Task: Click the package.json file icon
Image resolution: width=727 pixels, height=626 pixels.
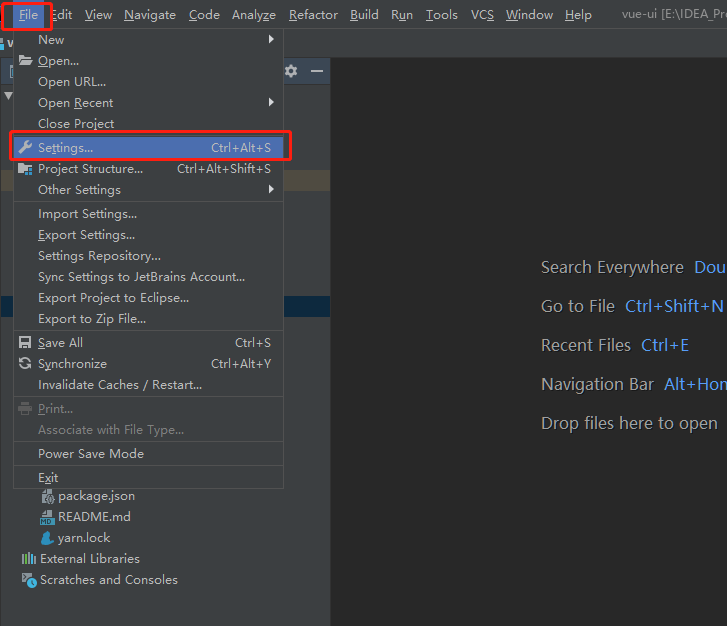Action: click(x=48, y=497)
